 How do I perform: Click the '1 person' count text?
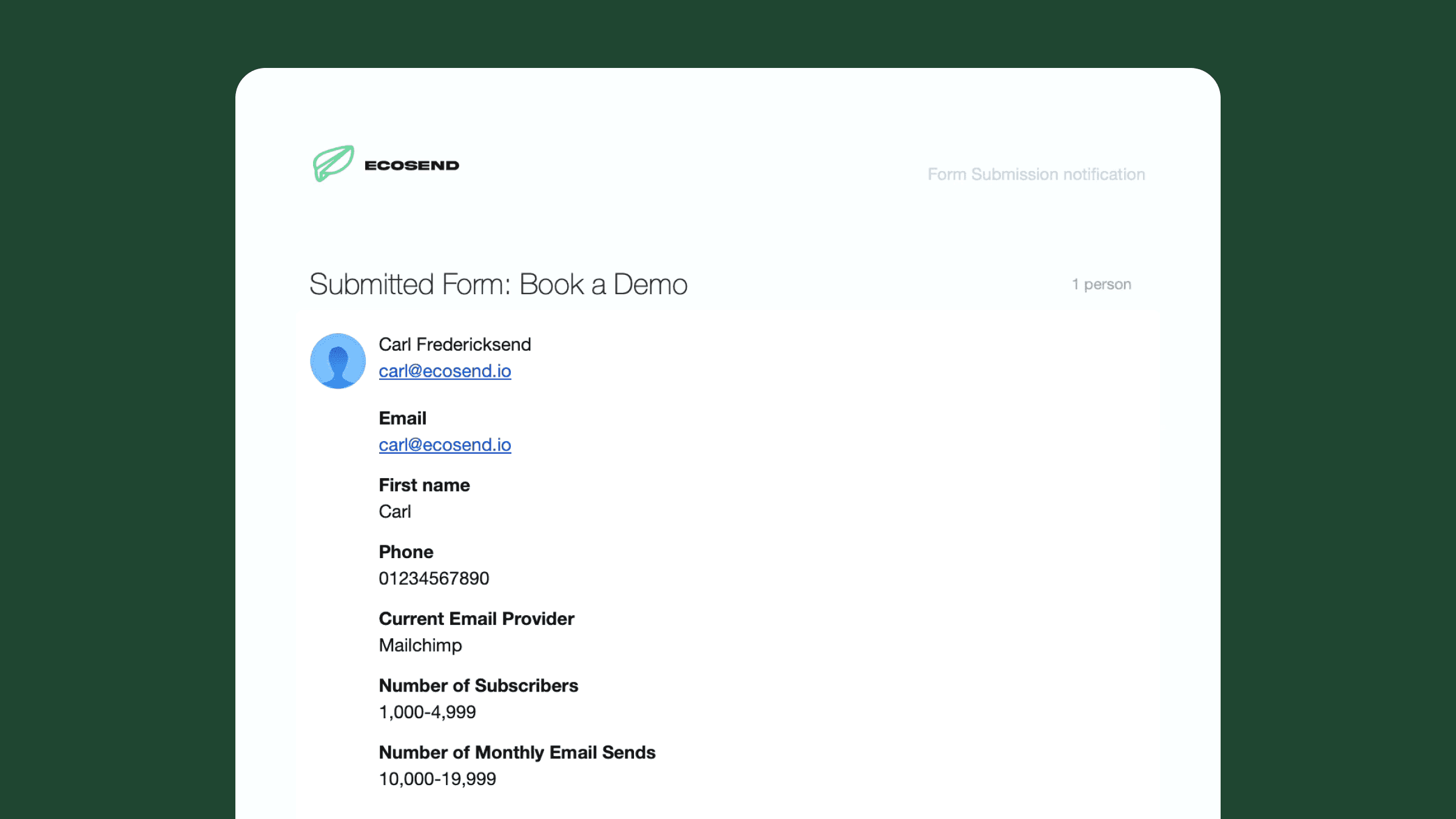1101,284
